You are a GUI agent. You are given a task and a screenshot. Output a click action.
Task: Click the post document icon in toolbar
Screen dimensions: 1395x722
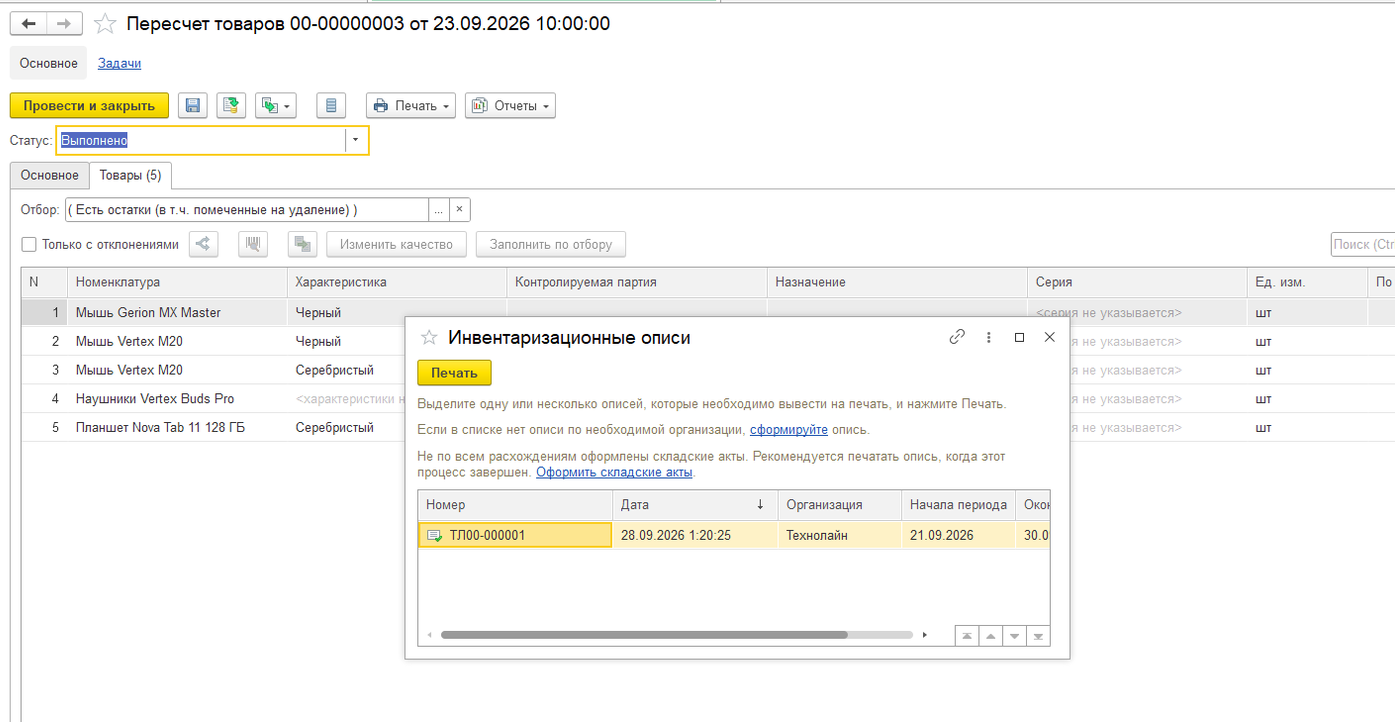(x=232, y=105)
